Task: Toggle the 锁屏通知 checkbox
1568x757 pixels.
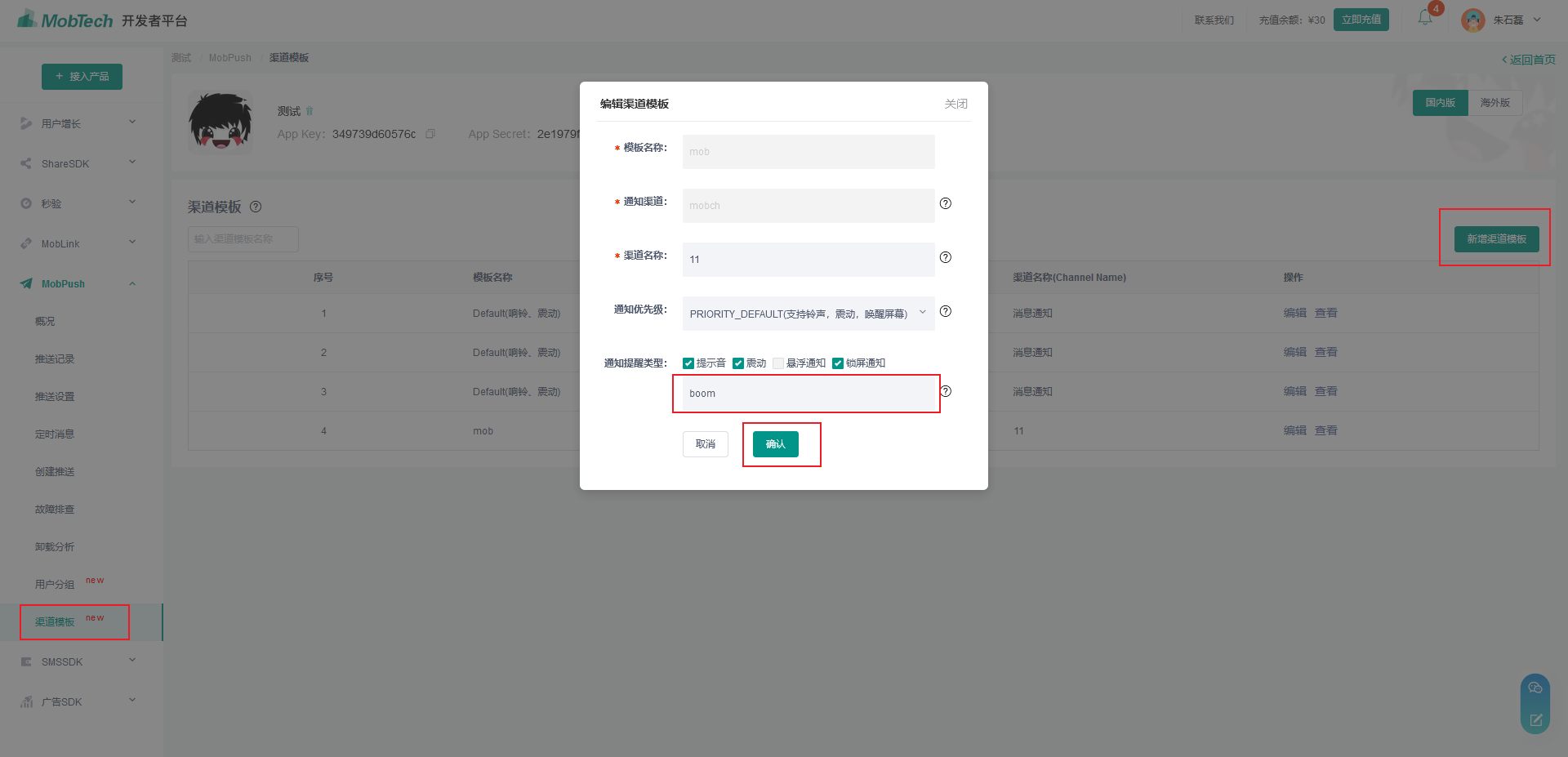Action: (x=838, y=363)
